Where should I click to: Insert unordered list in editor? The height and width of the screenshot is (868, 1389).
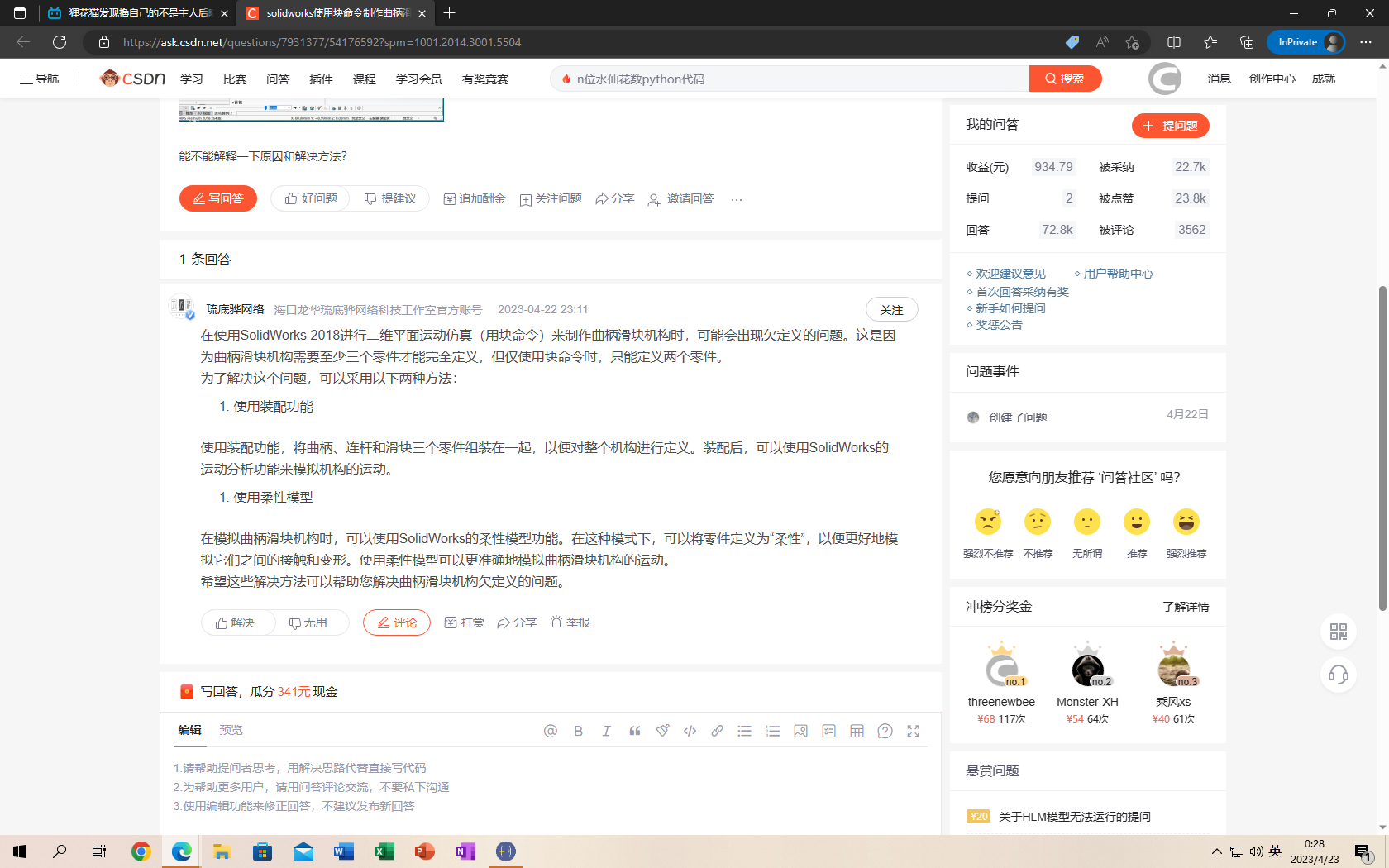click(x=745, y=731)
